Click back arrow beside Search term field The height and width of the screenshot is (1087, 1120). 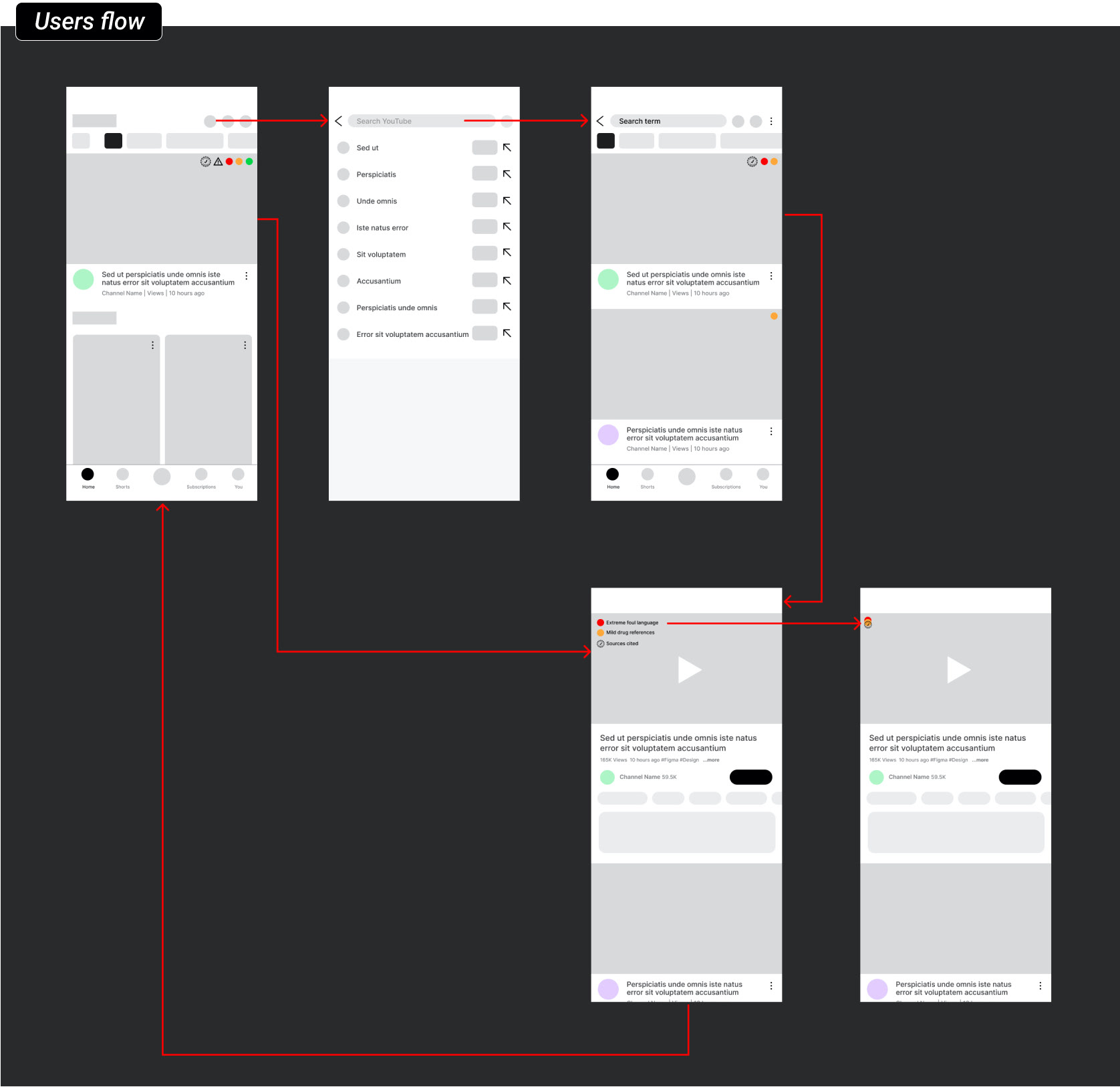click(600, 121)
